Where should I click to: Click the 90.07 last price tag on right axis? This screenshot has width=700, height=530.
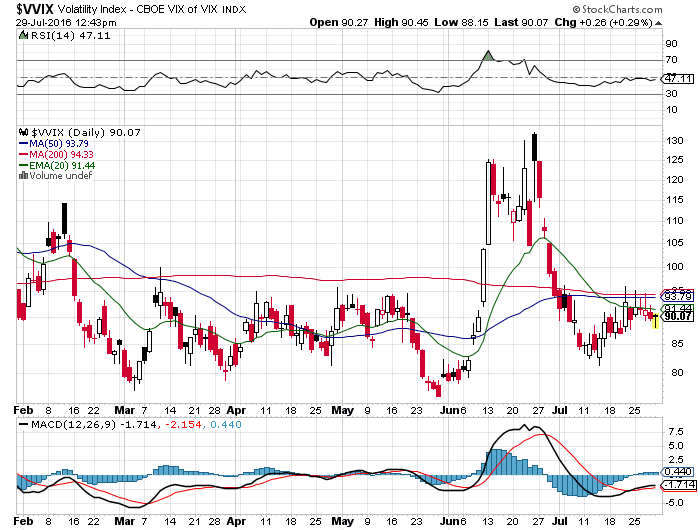click(679, 316)
